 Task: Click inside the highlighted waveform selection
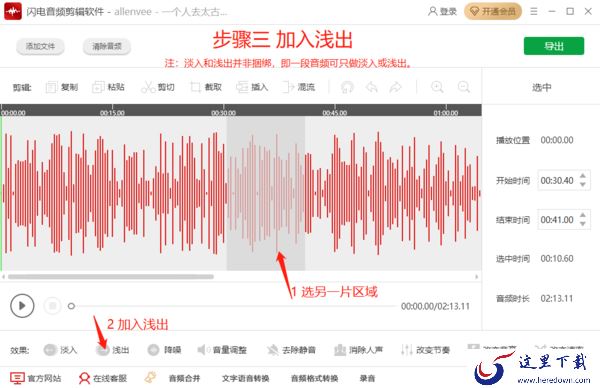[266, 193]
